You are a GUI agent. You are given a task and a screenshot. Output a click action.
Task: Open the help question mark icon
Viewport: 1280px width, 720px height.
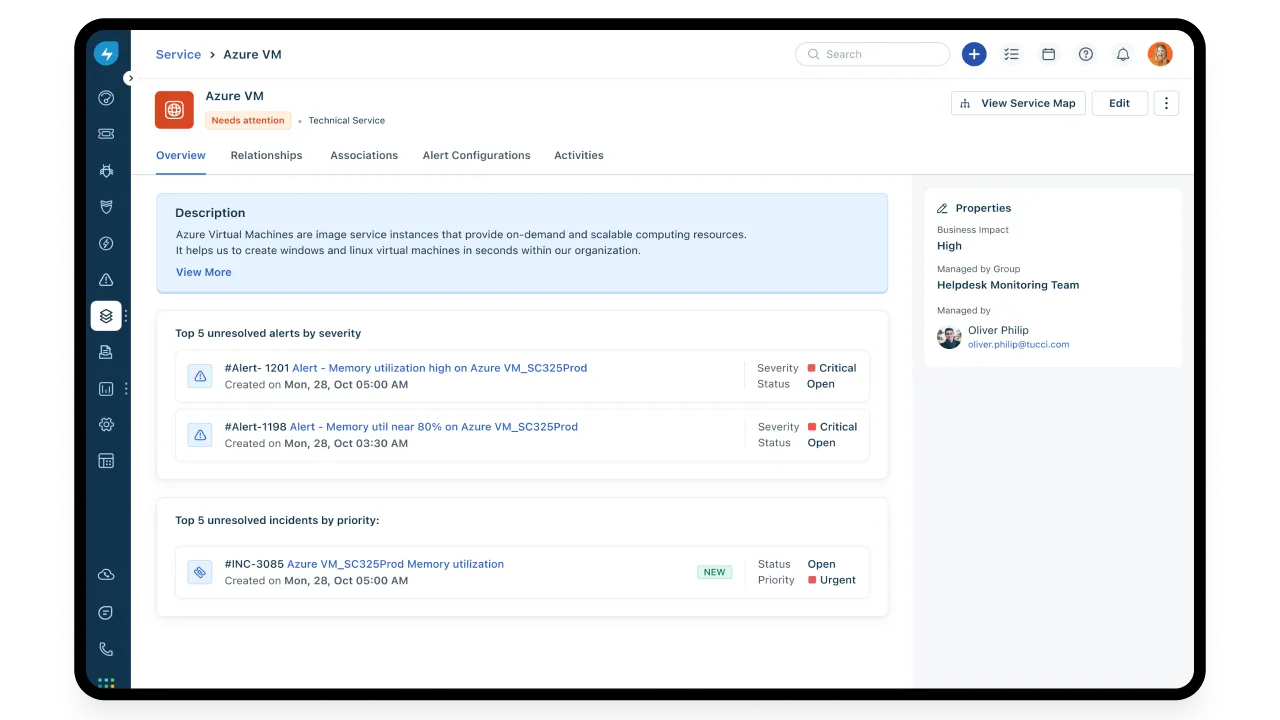click(x=1086, y=54)
